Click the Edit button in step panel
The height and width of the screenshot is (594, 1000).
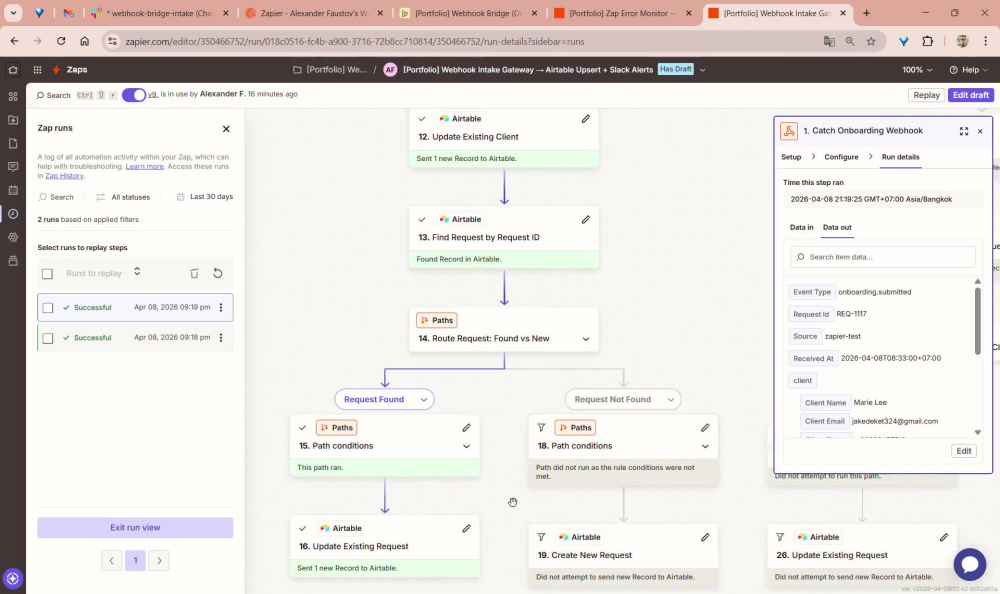click(x=964, y=451)
